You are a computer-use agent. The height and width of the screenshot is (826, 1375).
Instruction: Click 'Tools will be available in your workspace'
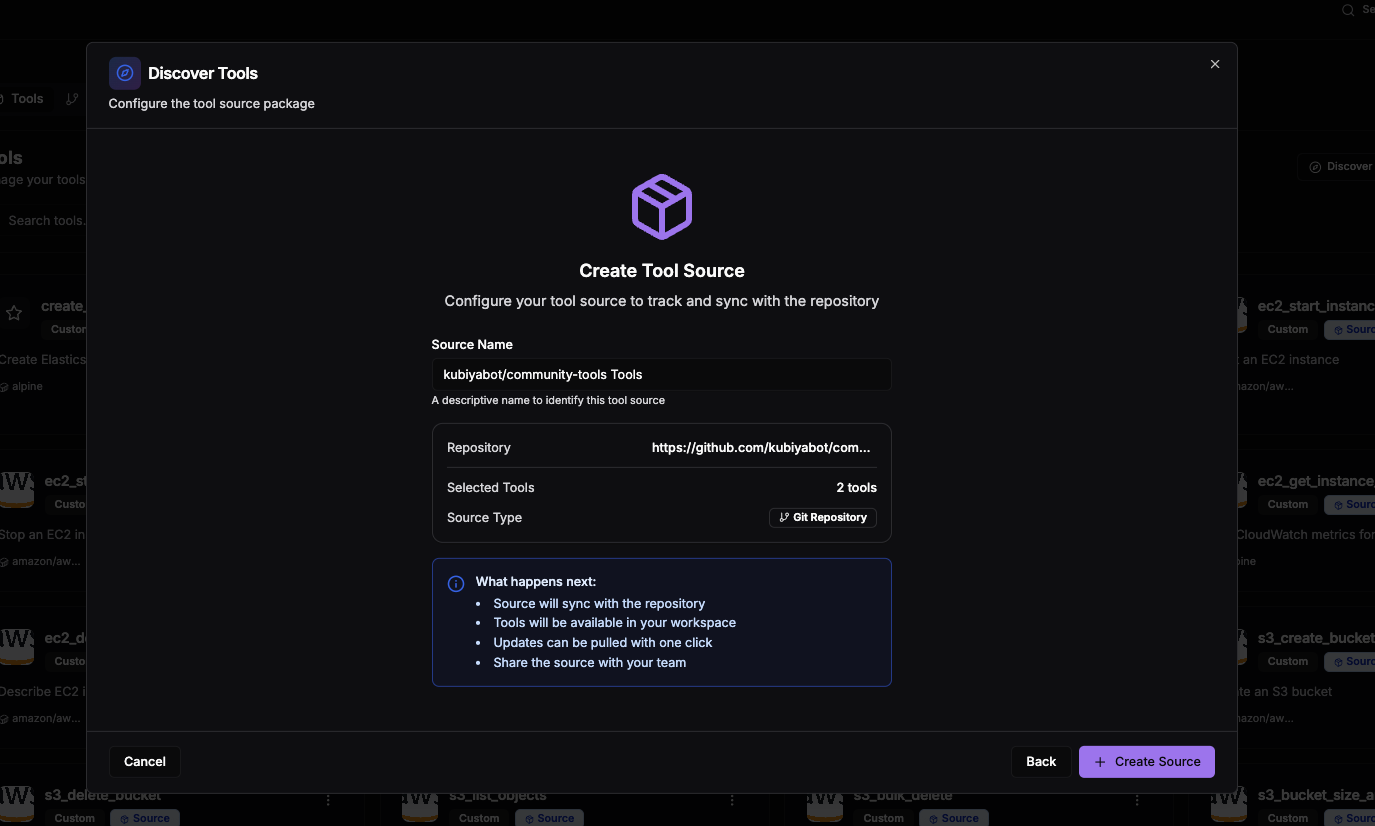615,623
